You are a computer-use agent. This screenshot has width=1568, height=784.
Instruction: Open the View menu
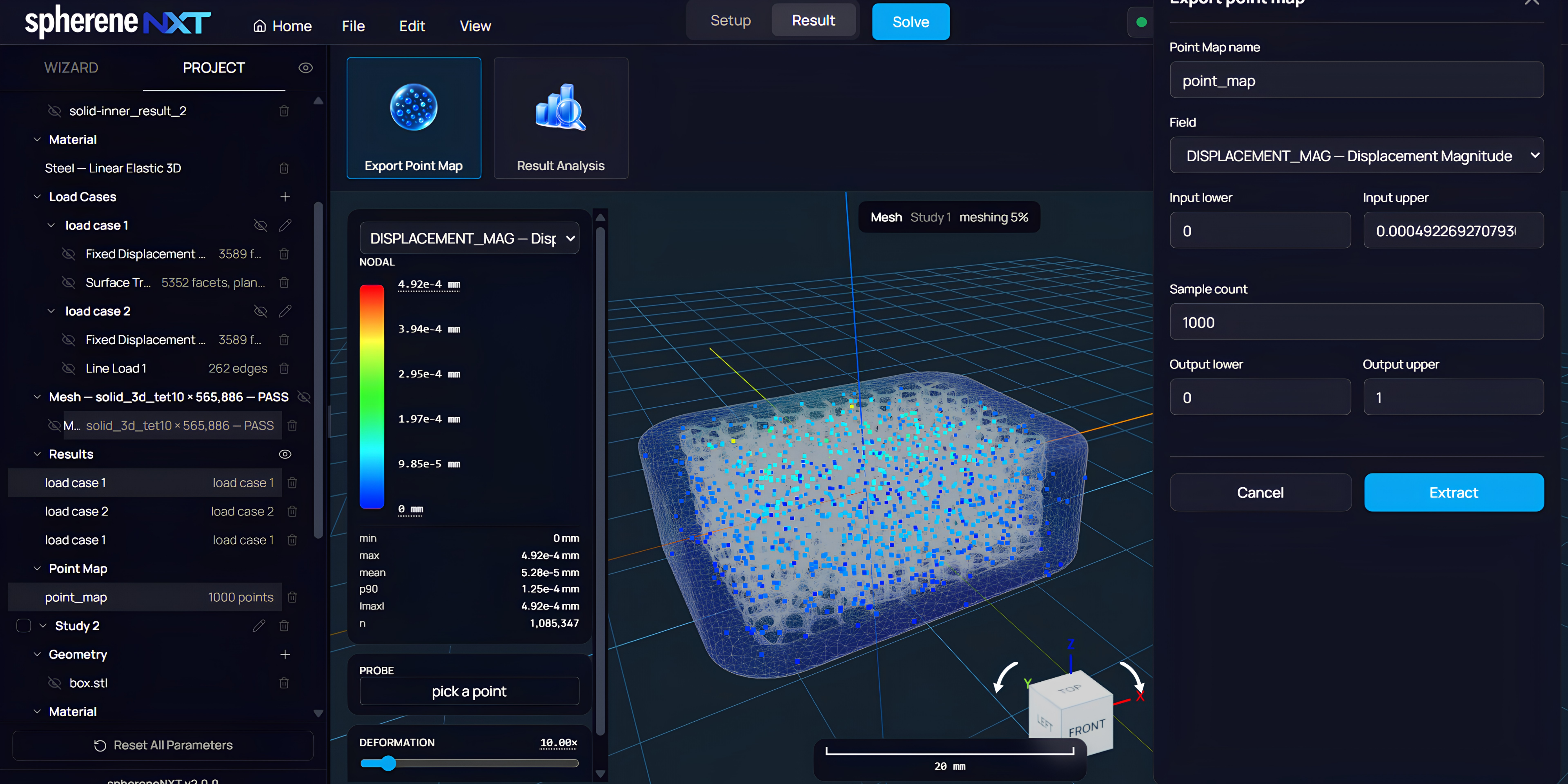[475, 25]
